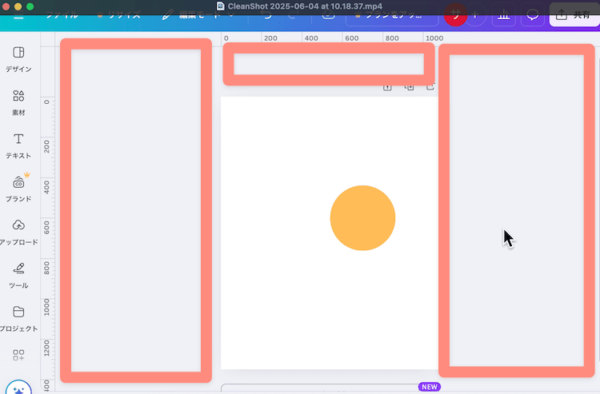Image resolution: width=600 pixels, height=394 pixels.
Task: Click the duplicate page icon above canvas
Action: (x=409, y=88)
